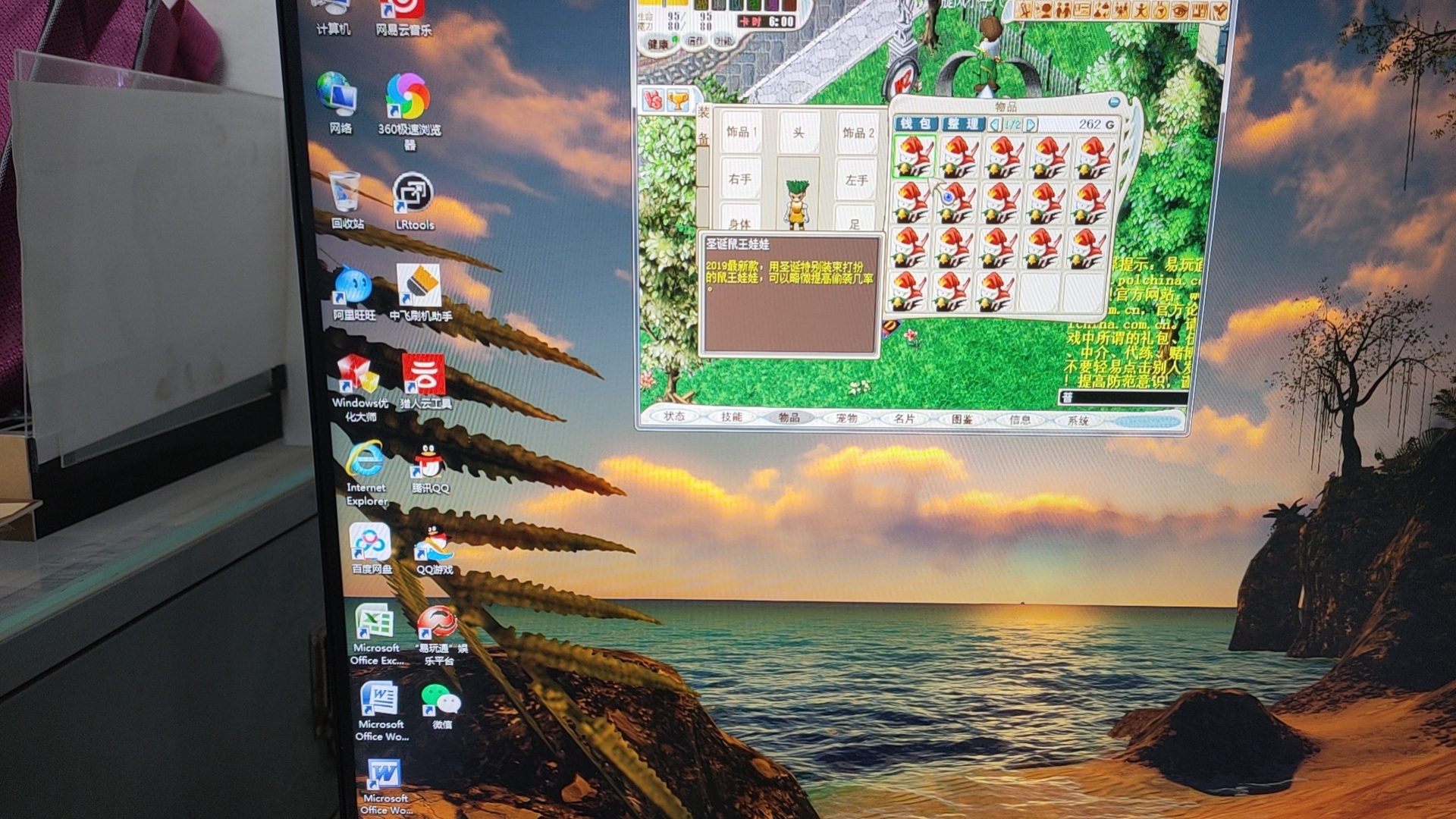Viewport: 1456px width, 819px height.
Task: Open the 百度网盘 desktop icon
Action: (371, 548)
